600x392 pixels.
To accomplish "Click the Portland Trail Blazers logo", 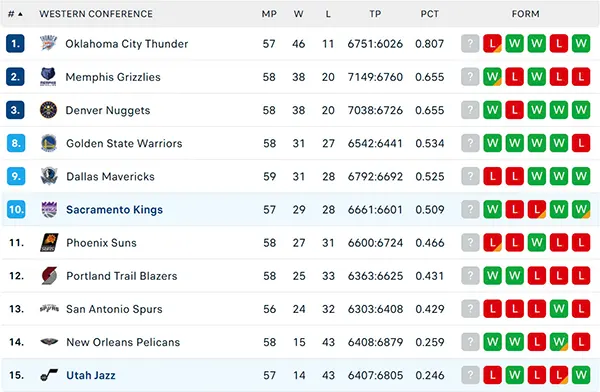I will [x=49, y=276].
